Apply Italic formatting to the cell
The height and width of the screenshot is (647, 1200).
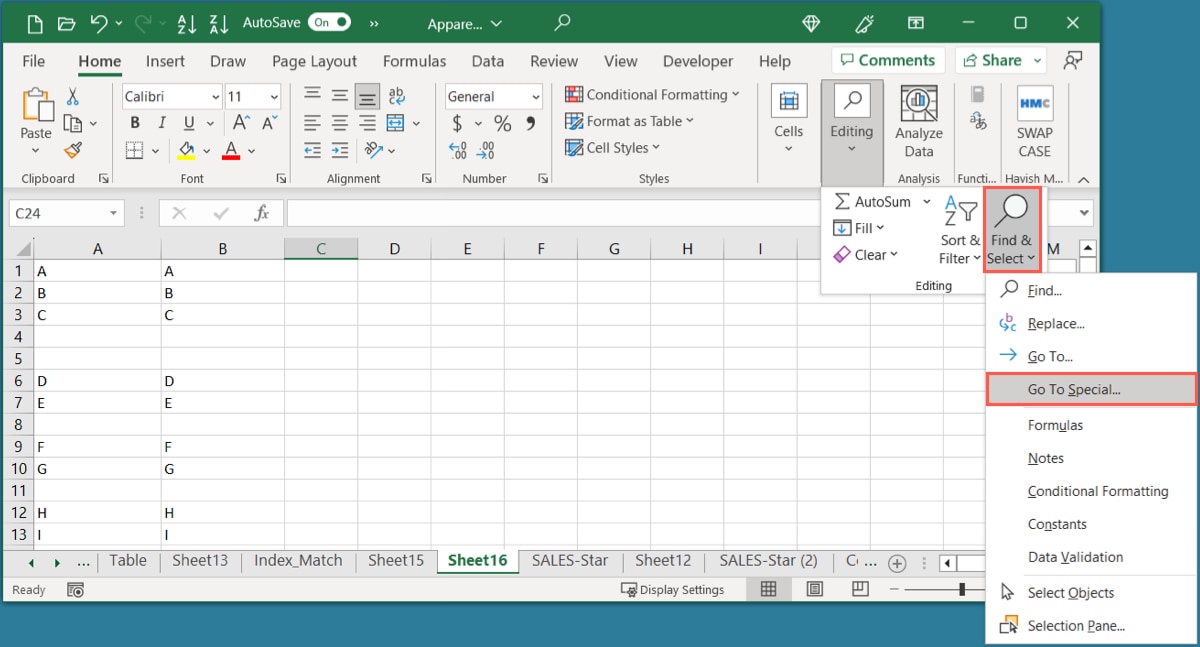[160, 124]
